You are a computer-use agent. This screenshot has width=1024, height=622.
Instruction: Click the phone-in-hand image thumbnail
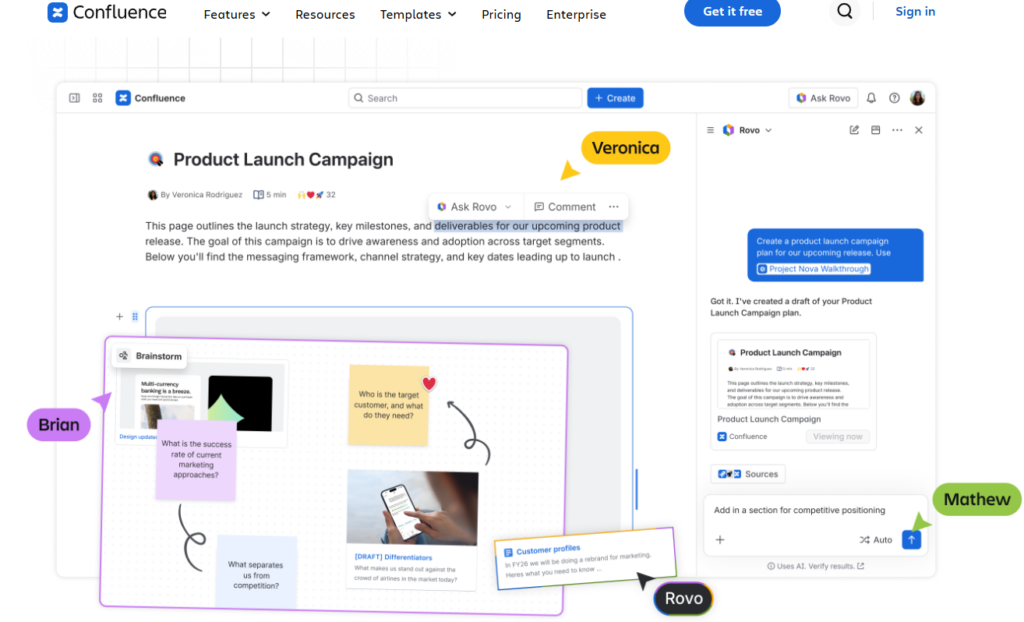412,507
